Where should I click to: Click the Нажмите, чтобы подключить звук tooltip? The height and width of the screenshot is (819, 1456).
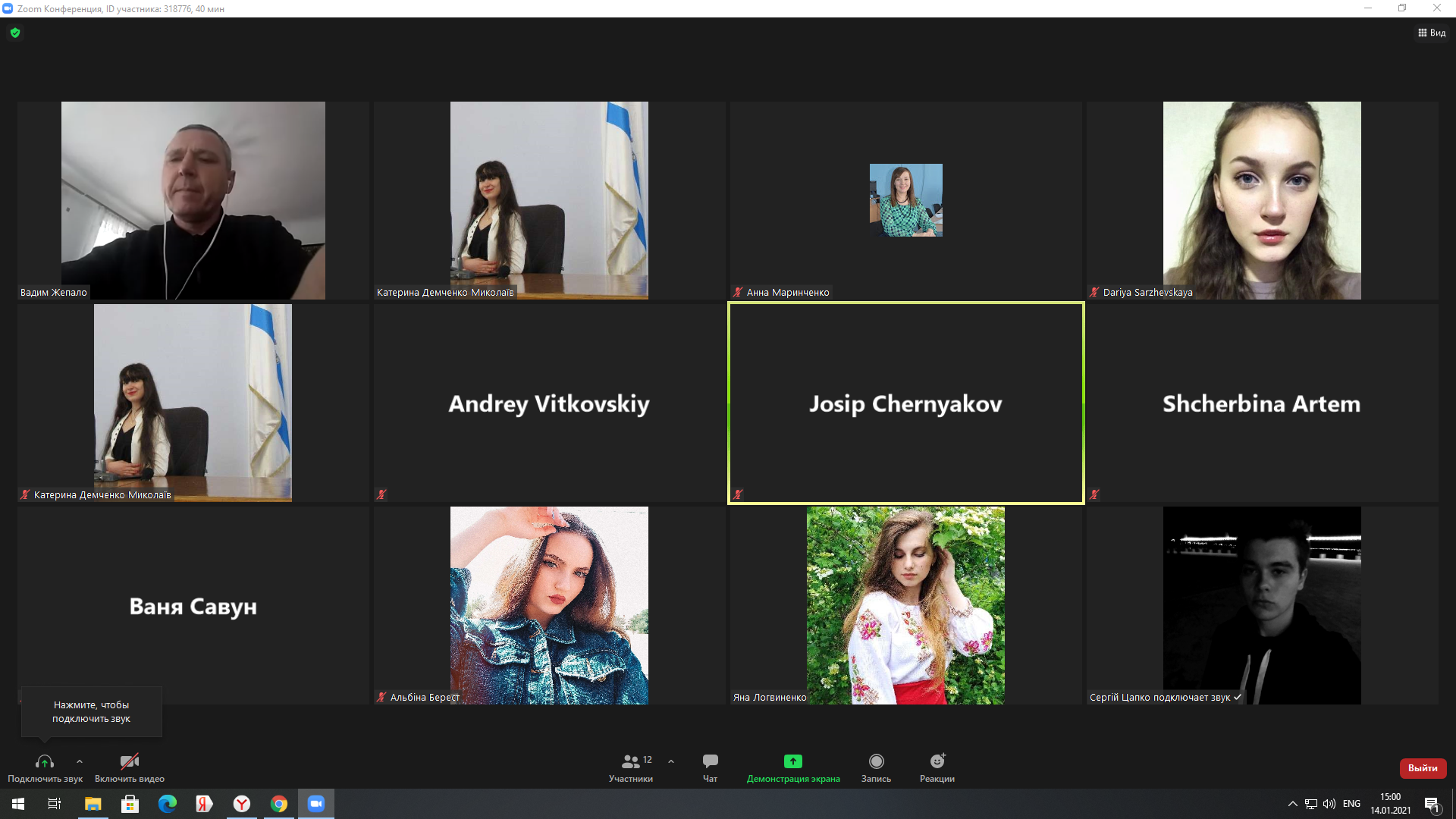pos(91,711)
